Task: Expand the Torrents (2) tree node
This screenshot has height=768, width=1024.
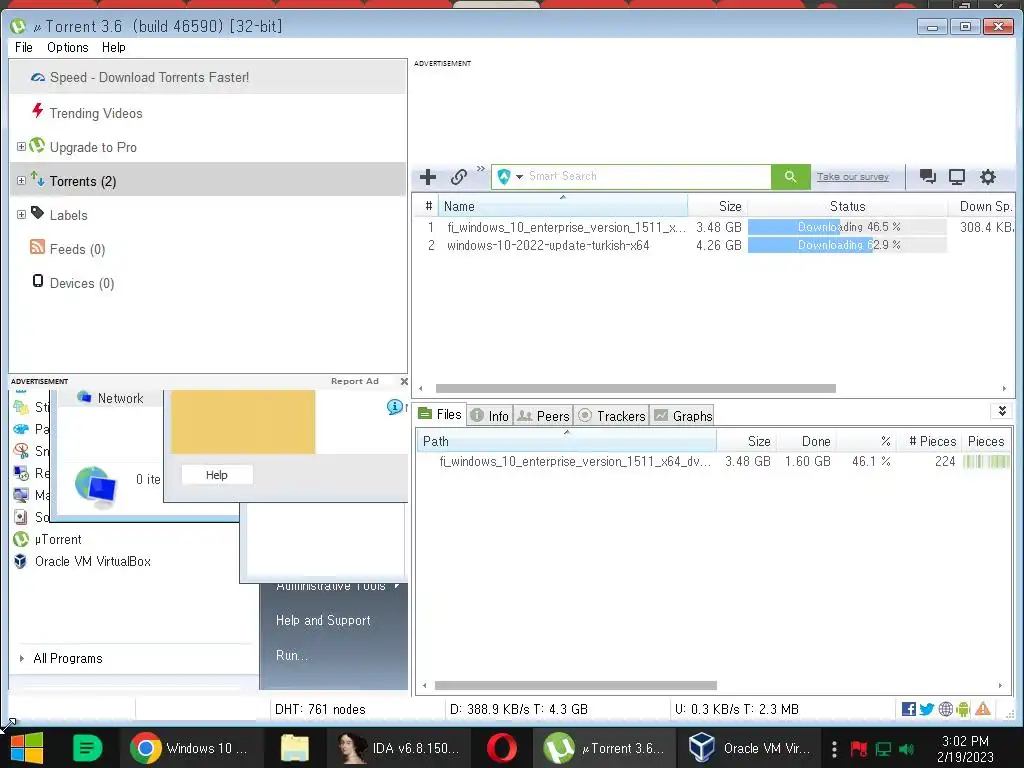Action: pos(21,180)
